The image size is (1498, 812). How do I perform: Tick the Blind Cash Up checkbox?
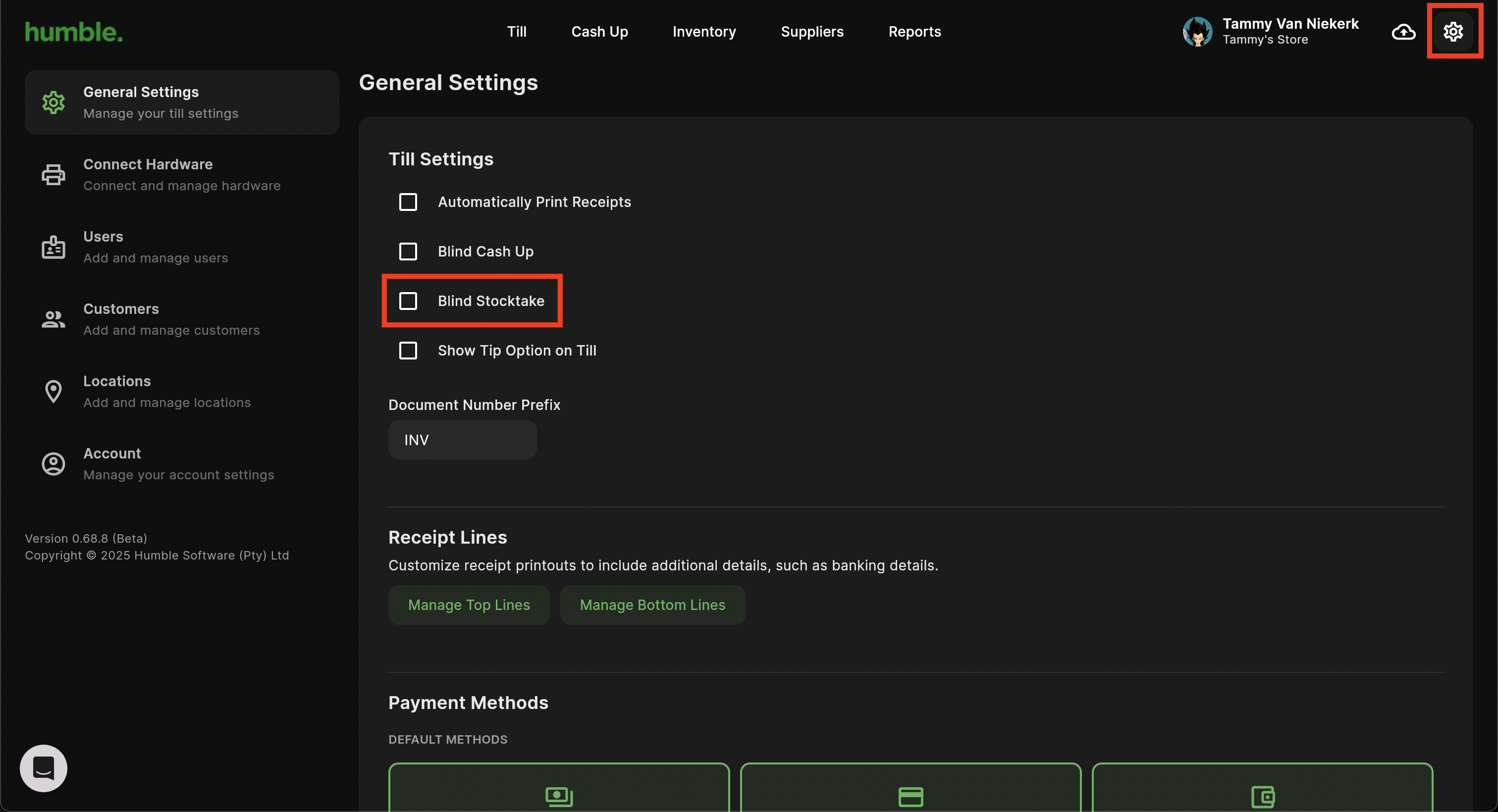(x=408, y=251)
